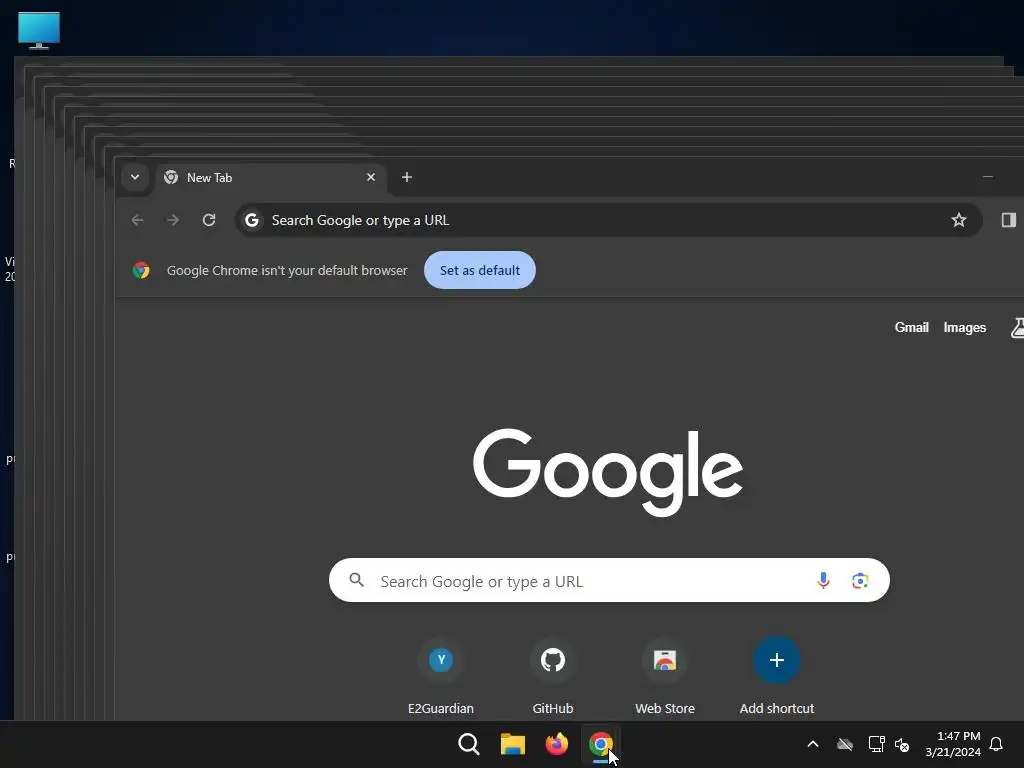Image resolution: width=1024 pixels, height=768 pixels.
Task: Click the Google G icon in address bar
Action: coord(252,221)
